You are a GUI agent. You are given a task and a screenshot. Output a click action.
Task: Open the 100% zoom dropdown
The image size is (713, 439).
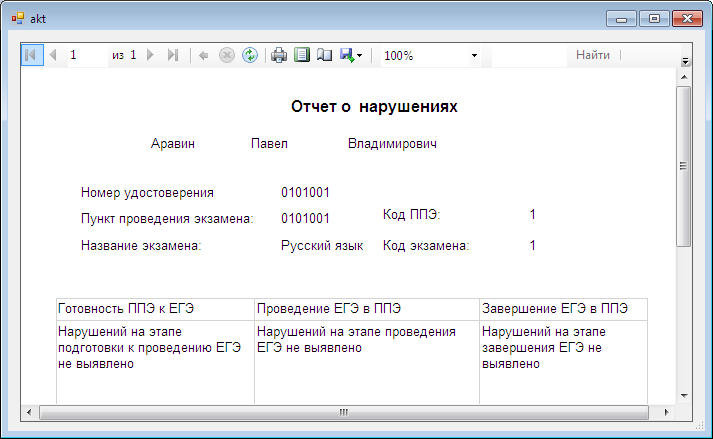(474, 56)
